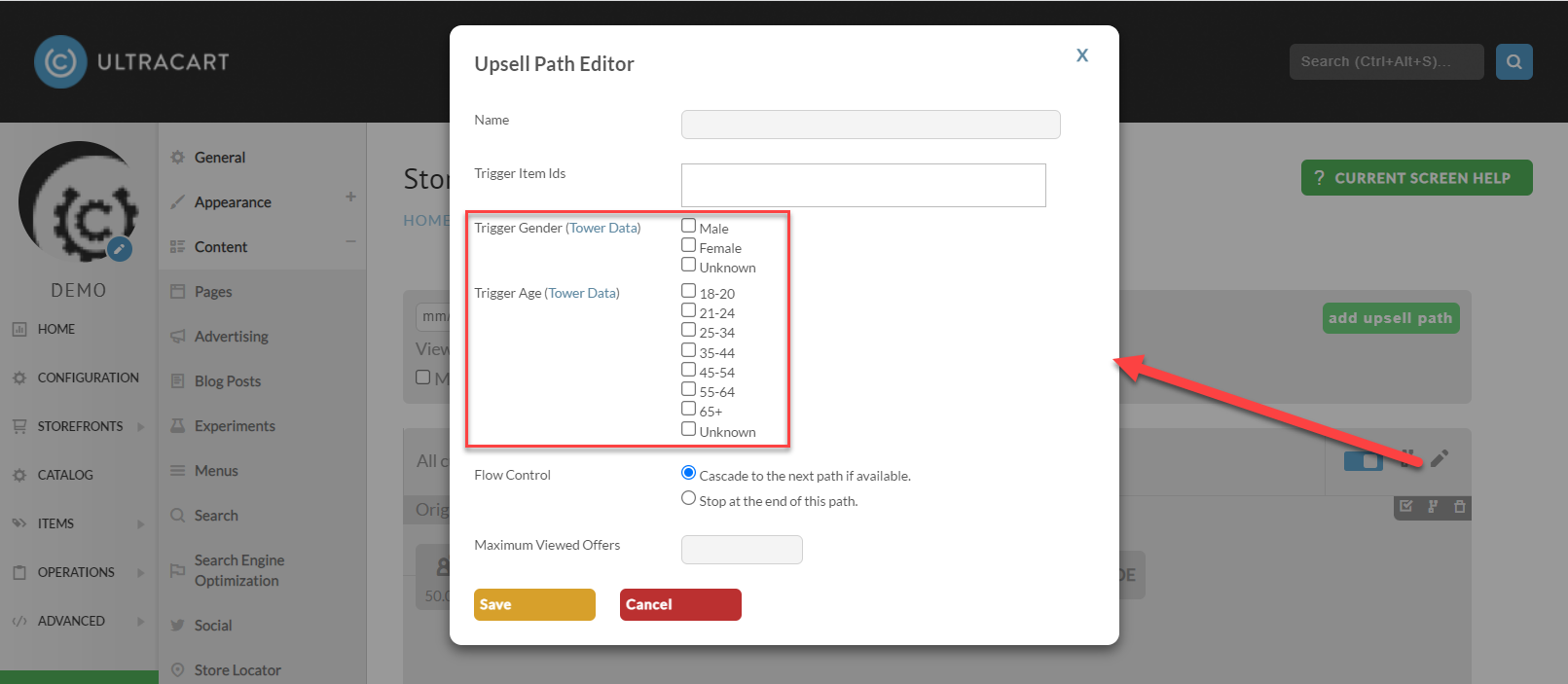This screenshot has height=684, width=1568.
Task: Click the Trigger Item Ids input field
Action: coord(863,185)
